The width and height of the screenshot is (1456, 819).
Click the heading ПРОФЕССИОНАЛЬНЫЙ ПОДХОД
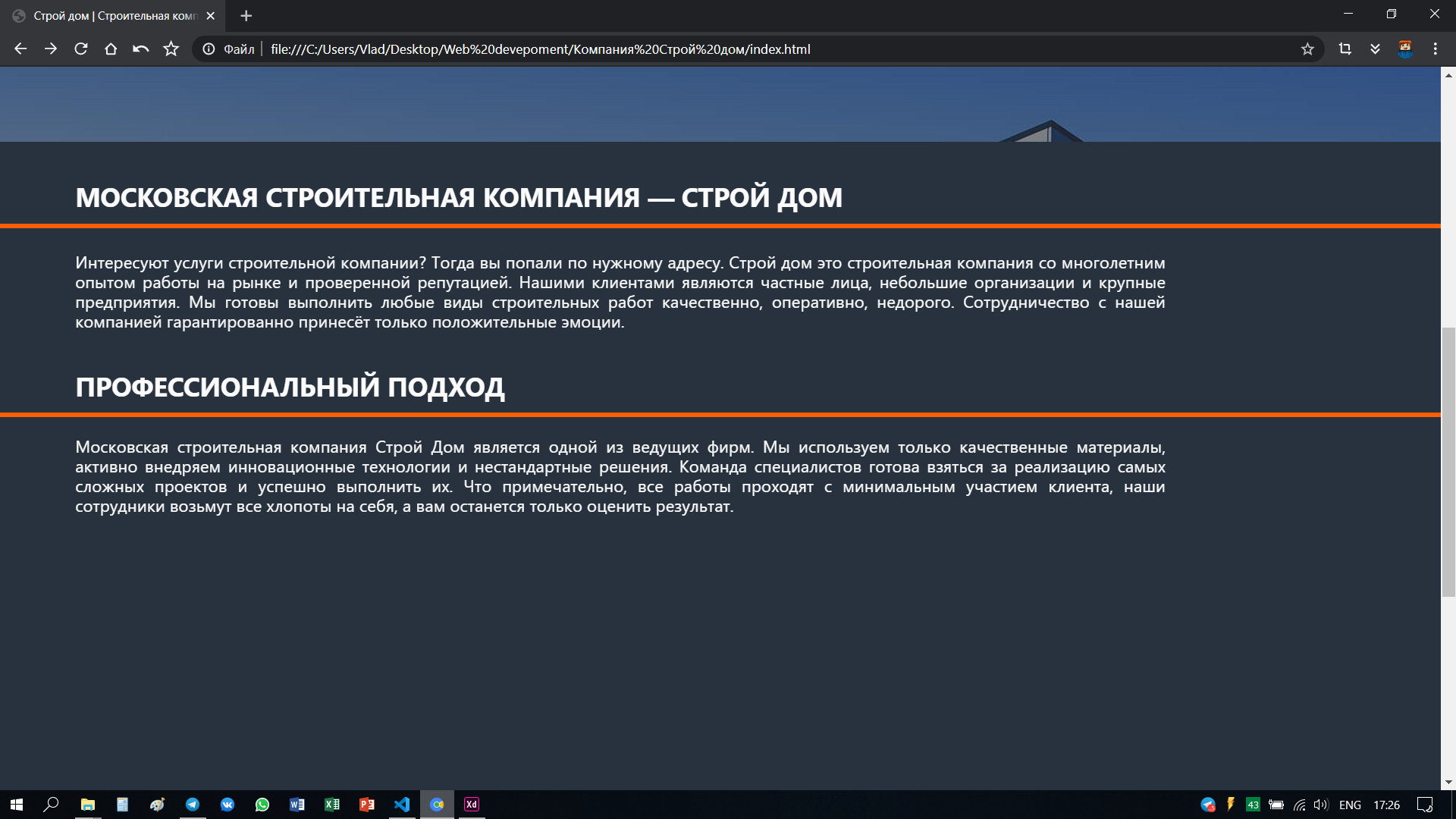(x=290, y=388)
